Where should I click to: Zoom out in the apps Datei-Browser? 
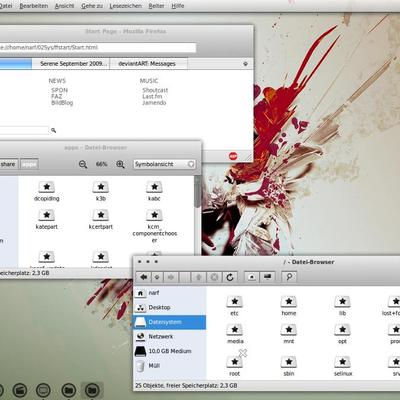click(83, 164)
